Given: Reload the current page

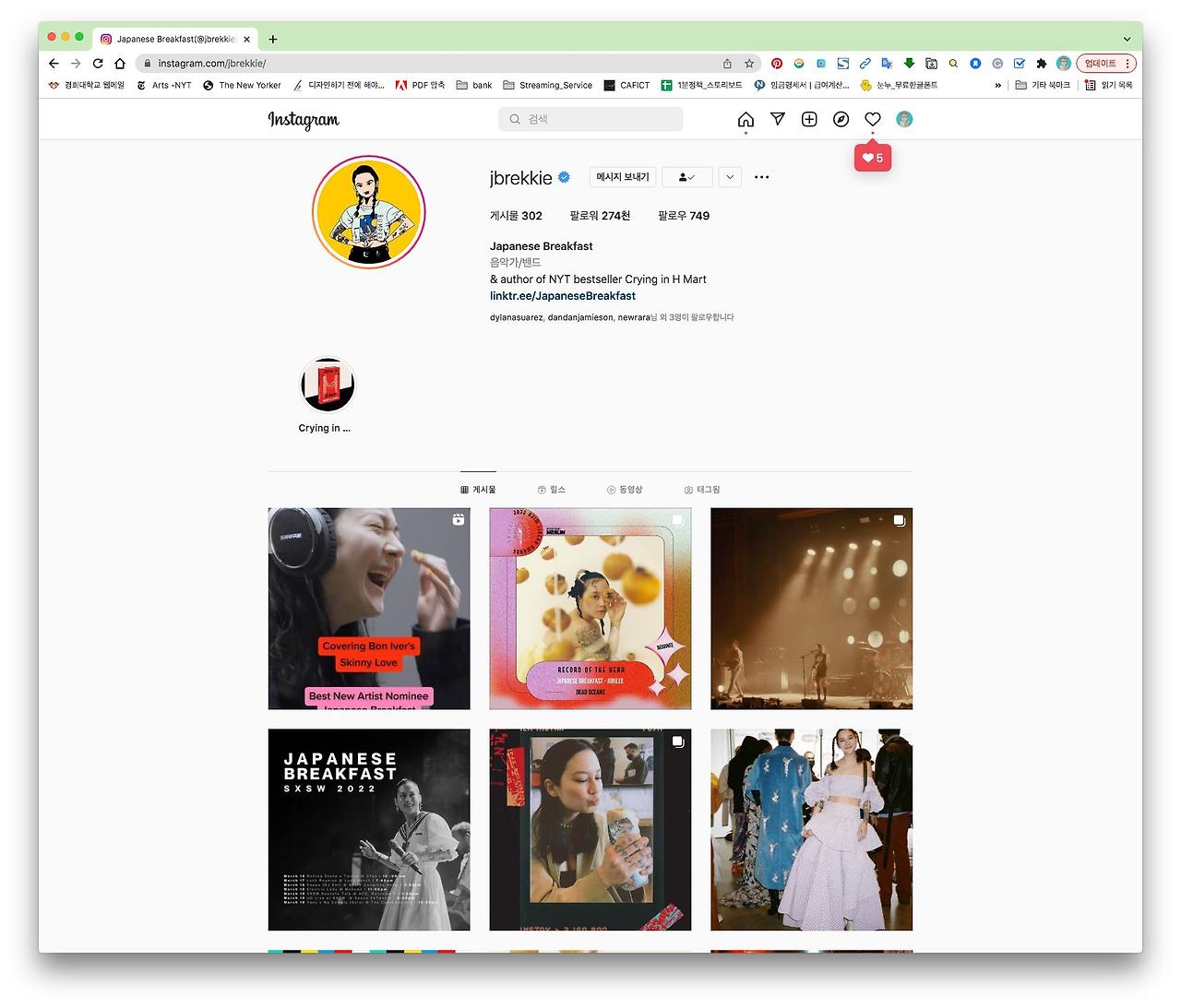Looking at the screenshot, I should click(x=98, y=64).
